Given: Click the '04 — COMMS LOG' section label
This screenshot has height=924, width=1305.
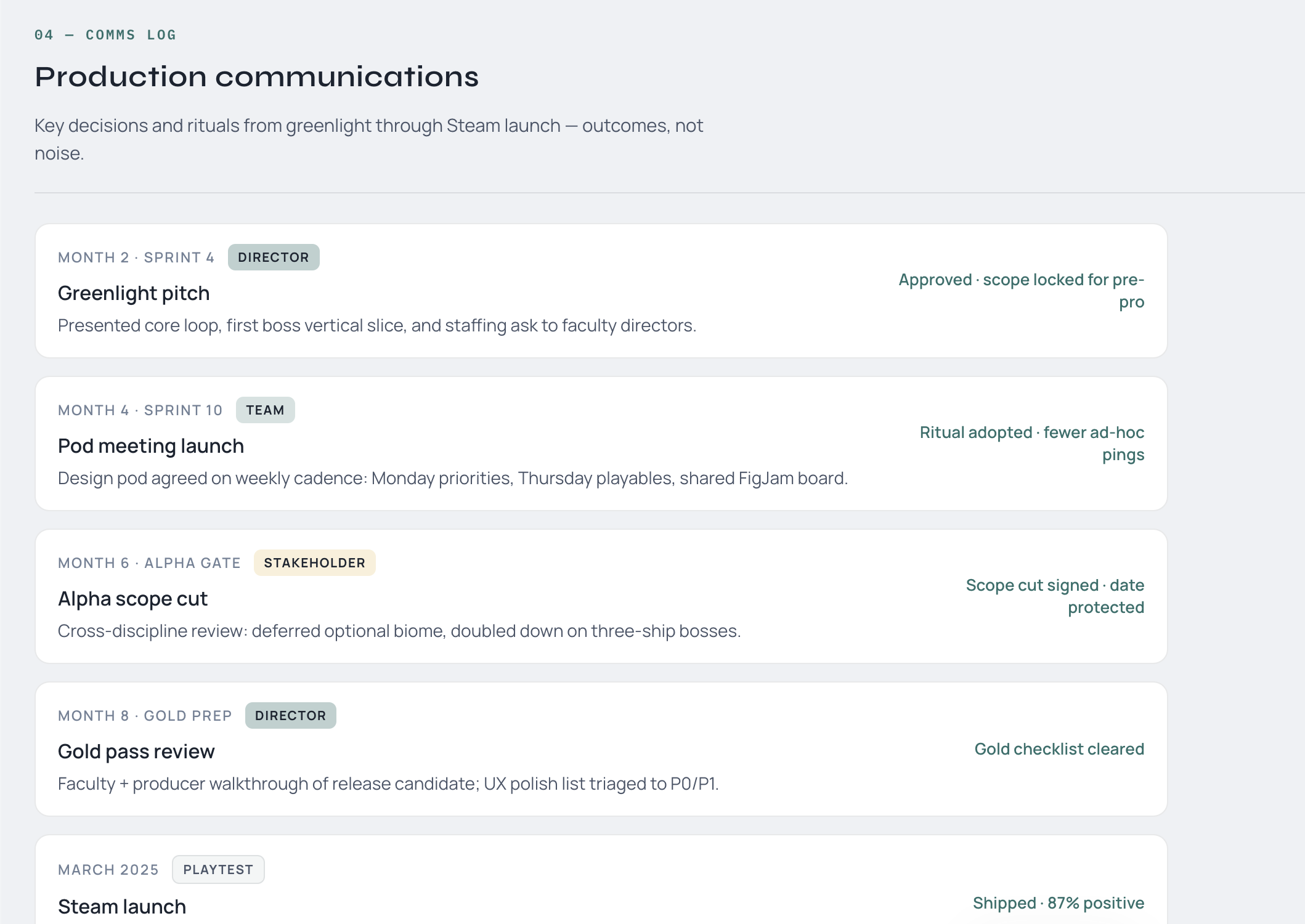Looking at the screenshot, I should [x=105, y=35].
